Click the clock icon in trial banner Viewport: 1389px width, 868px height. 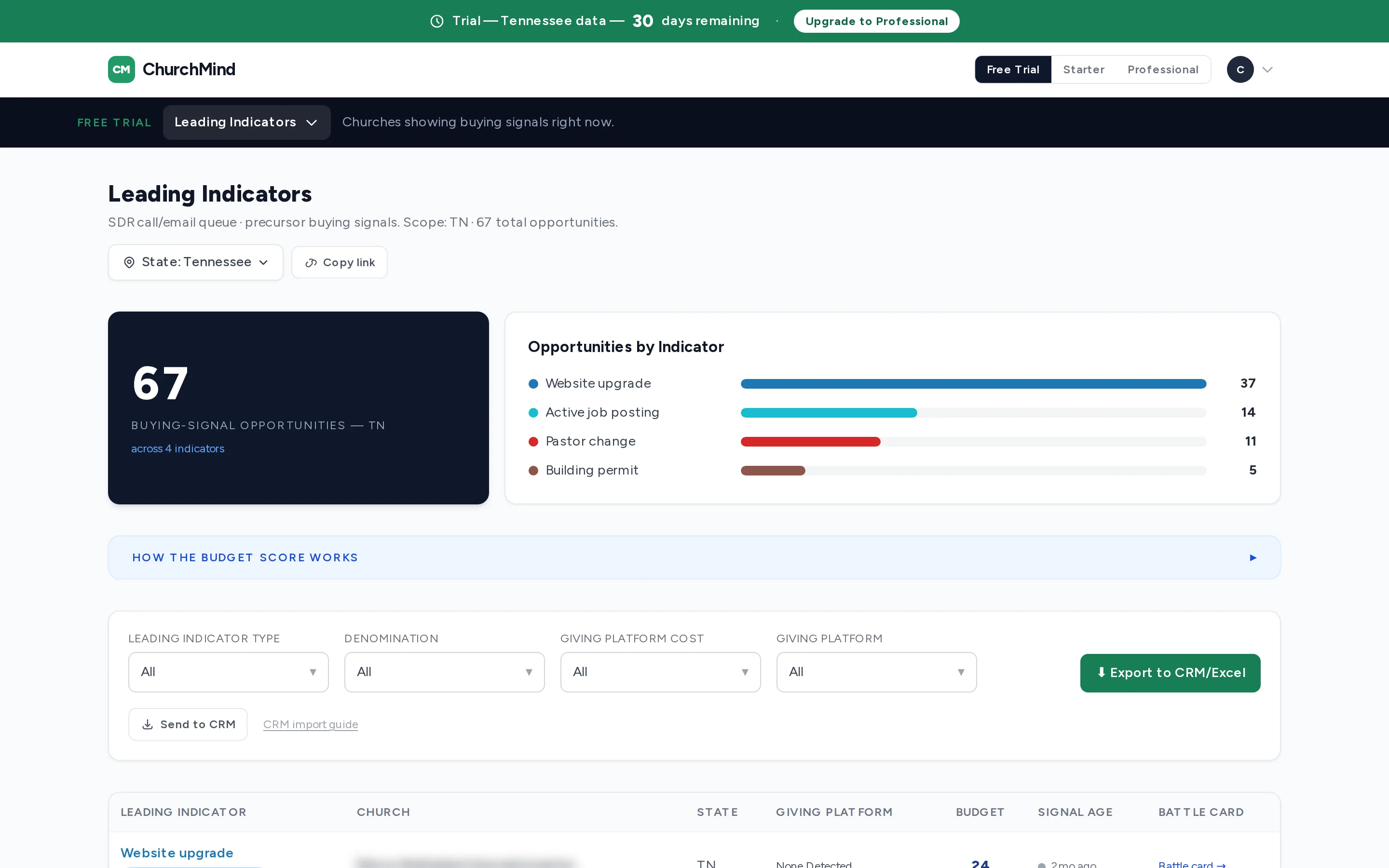point(437,21)
